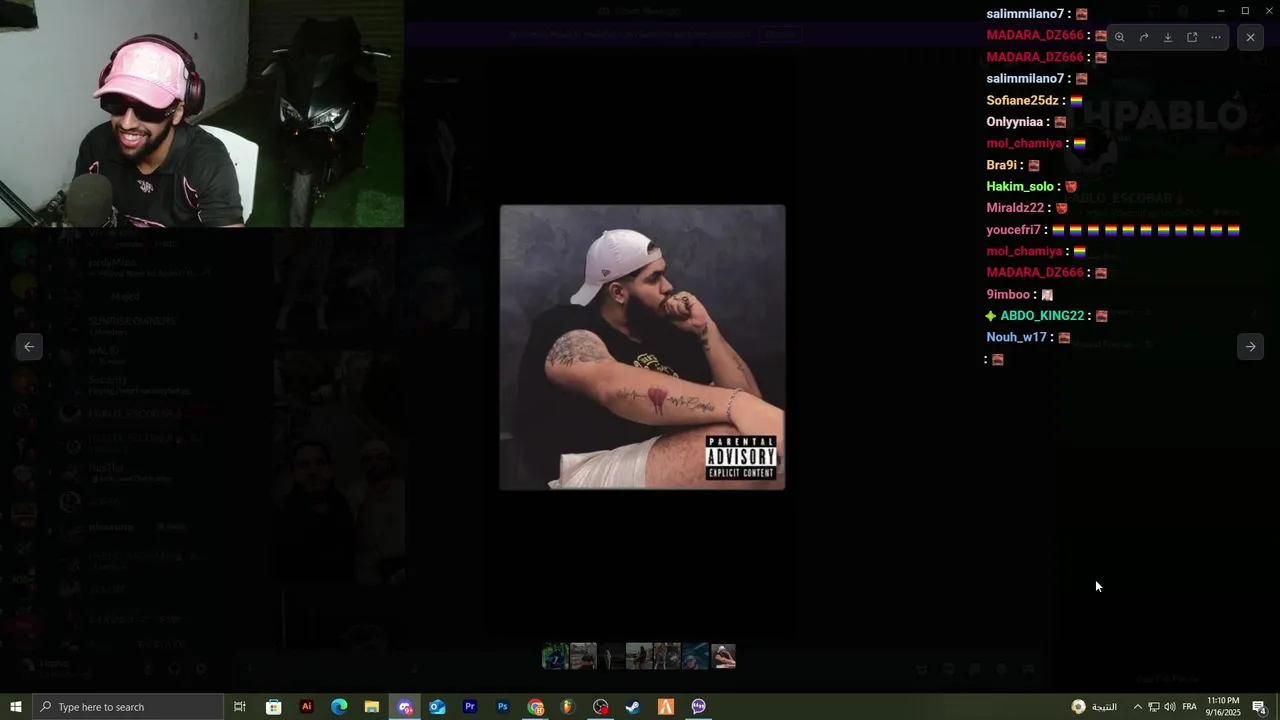Viewport: 1280px width, 720px height.
Task: Launch Adobe Premiere Pro from taskbar
Action: [x=469, y=707]
